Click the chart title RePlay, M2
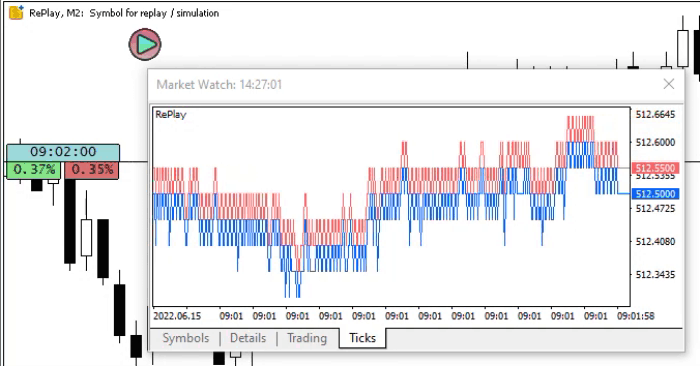 click(56, 13)
